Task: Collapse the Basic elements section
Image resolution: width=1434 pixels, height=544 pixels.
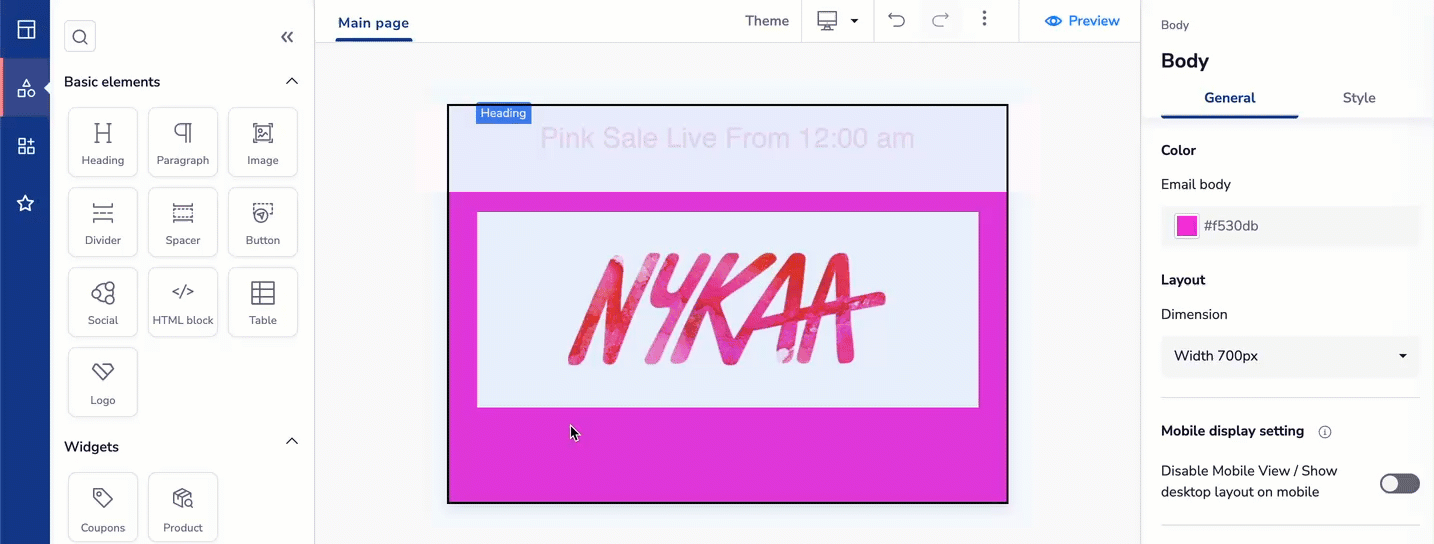Action: pyautogui.click(x=292, y=81)
